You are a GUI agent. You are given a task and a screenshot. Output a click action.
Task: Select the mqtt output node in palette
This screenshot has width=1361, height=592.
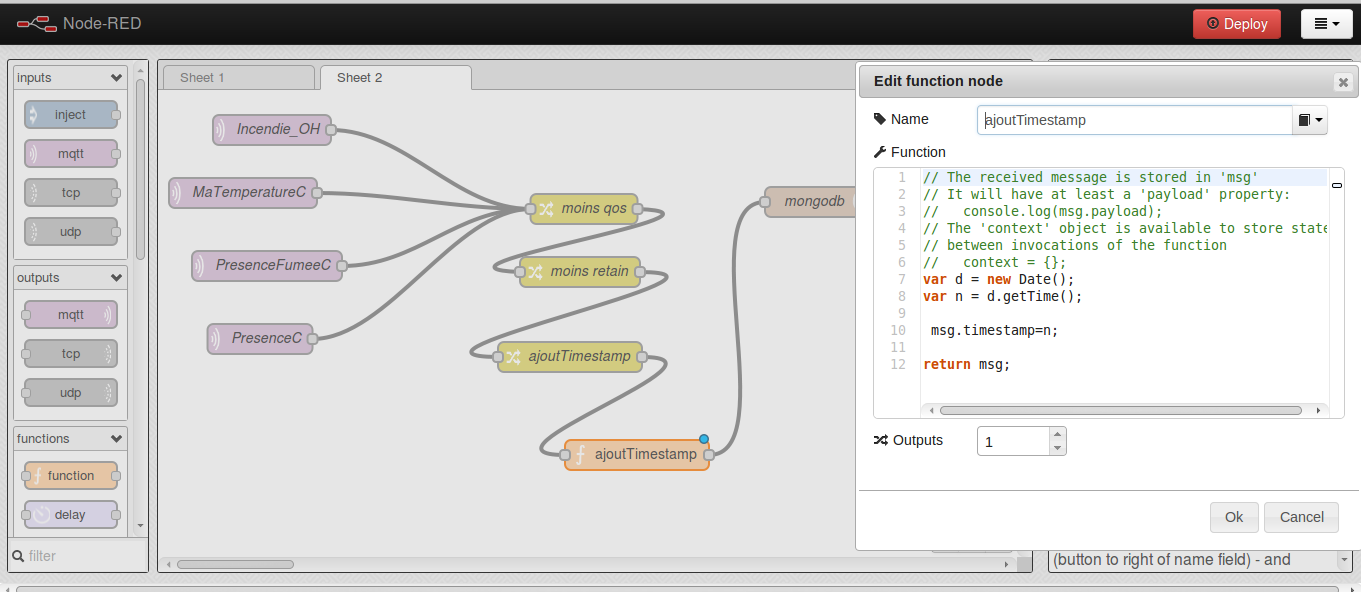(x=71, y=315)
